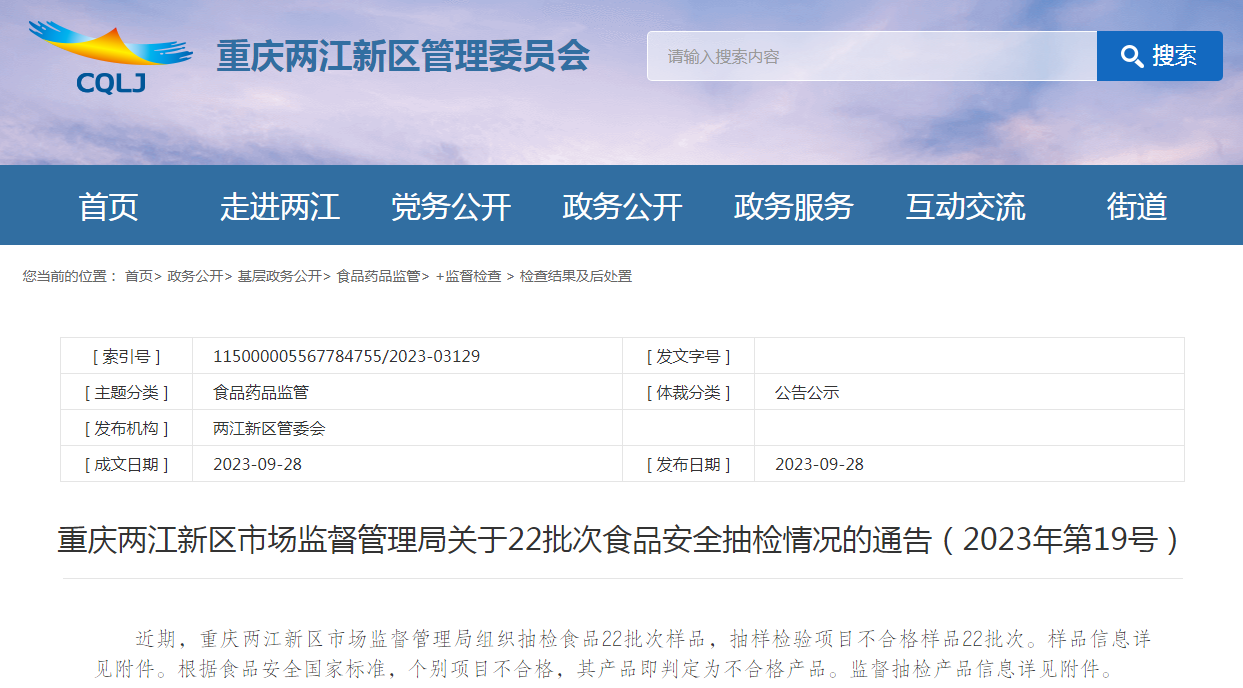Open the 互动交流 navigation tab
This screenshot has width=1243, height=688.
[965, 206]
